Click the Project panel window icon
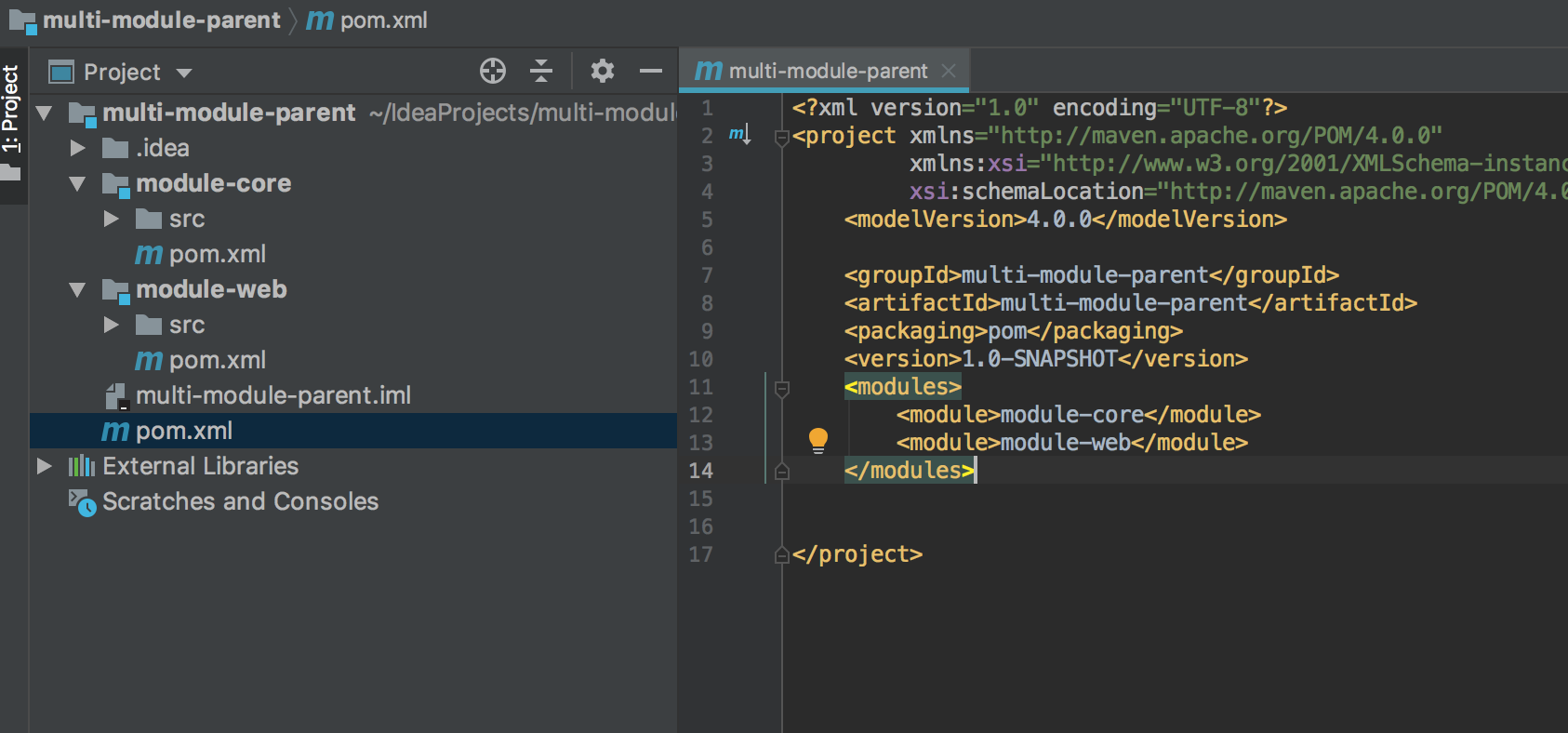The width and height of the screenshot is (1568, 733). tap(61, 72)
